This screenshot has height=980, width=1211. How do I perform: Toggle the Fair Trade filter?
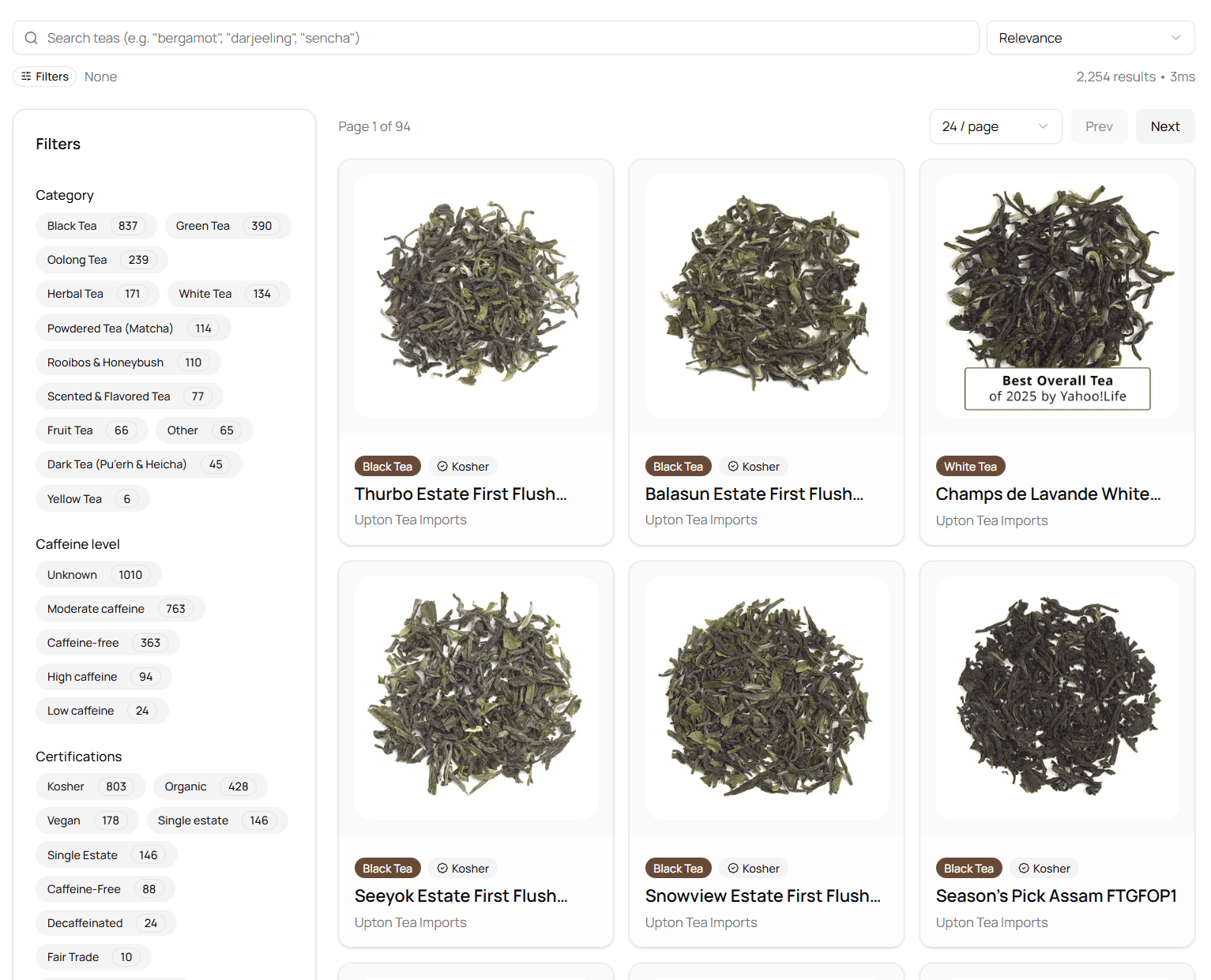92,956
